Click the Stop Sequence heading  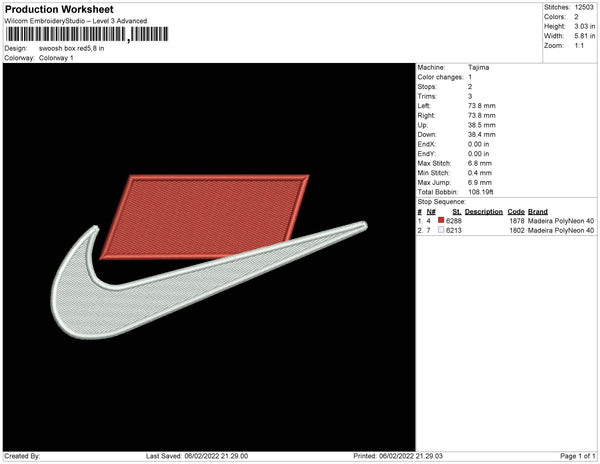click(441, 202)
